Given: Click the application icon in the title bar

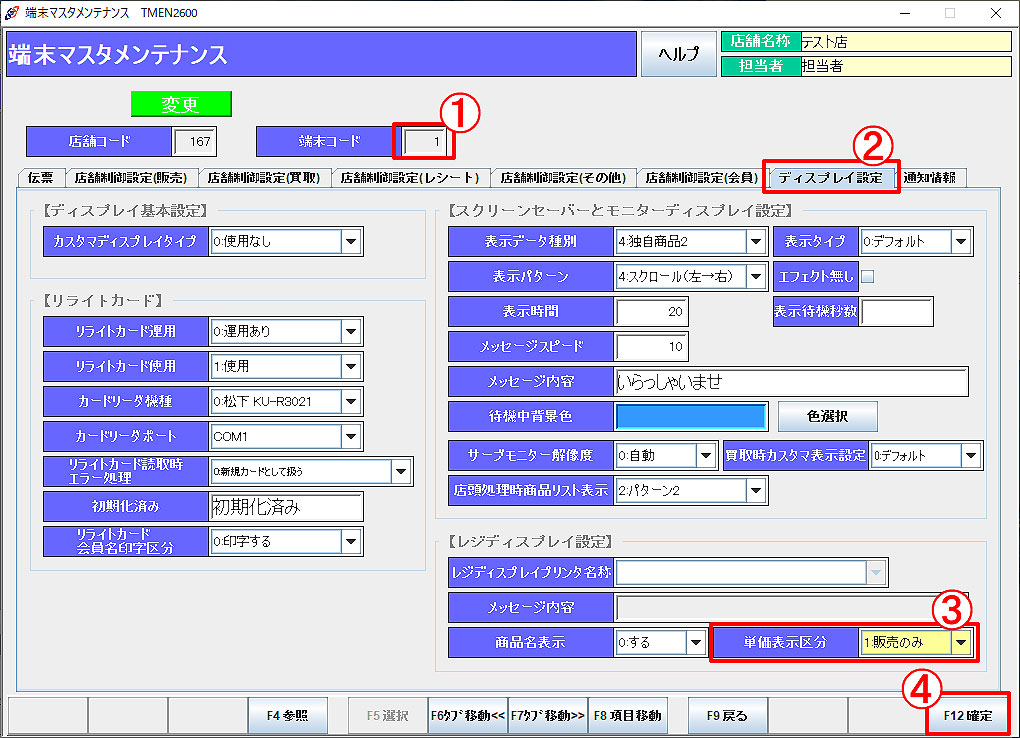Looking at the screenshot, I should (x=10, y=12).
